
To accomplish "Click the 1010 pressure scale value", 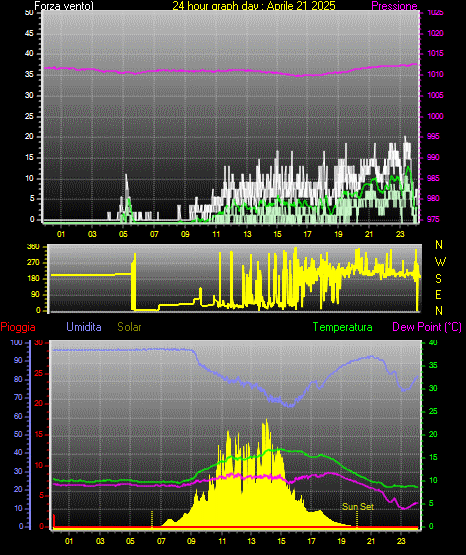I will point(435,74).
